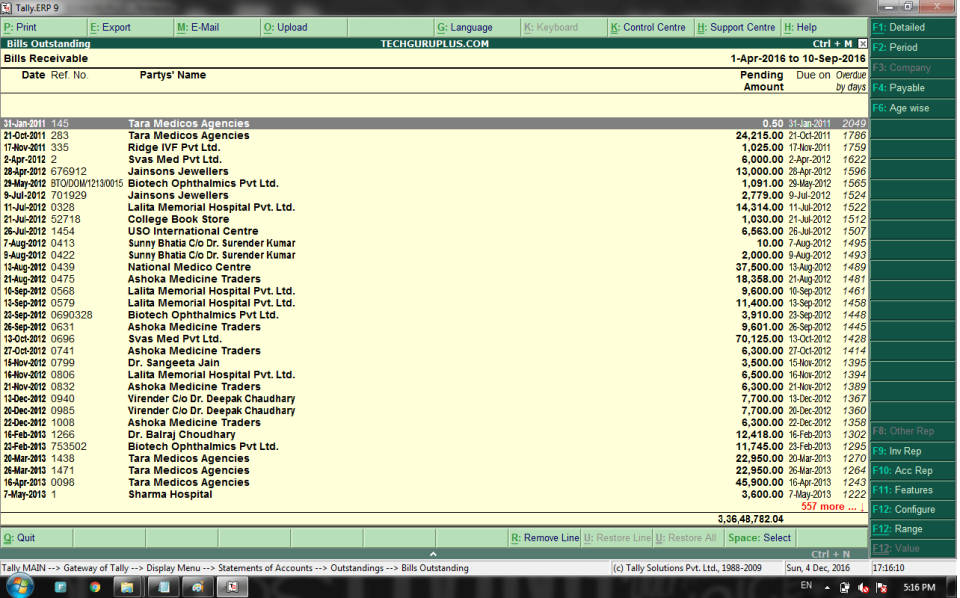Open F10 Acc Rep menu
960x598 pixels.
[x=912, y=471]
